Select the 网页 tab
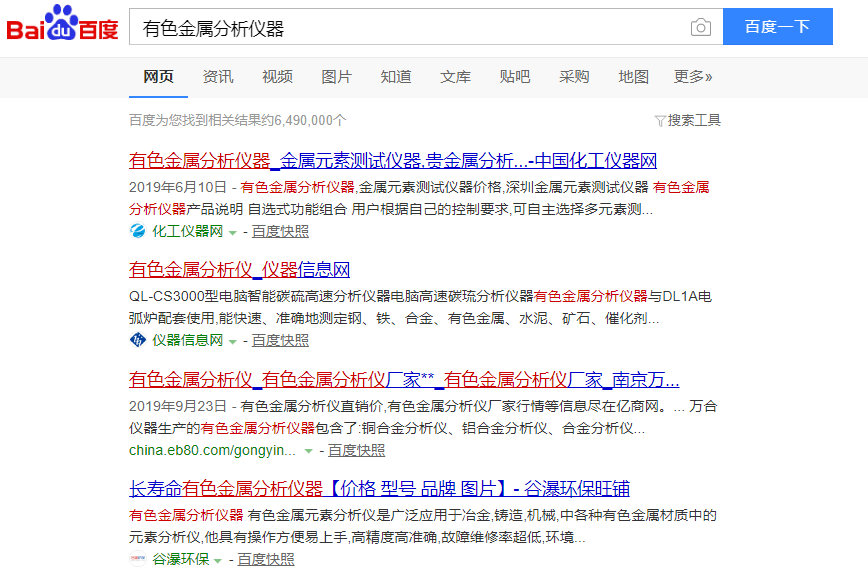 click(158, 76)
